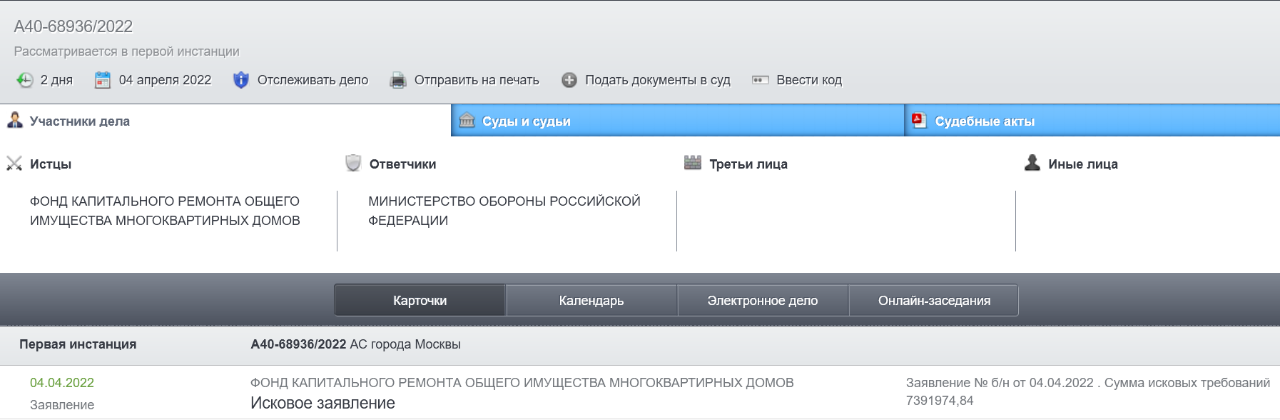Click the code entry icon
The width and height of the screenshot is (1280, 420).
click(x=760, y=80)
